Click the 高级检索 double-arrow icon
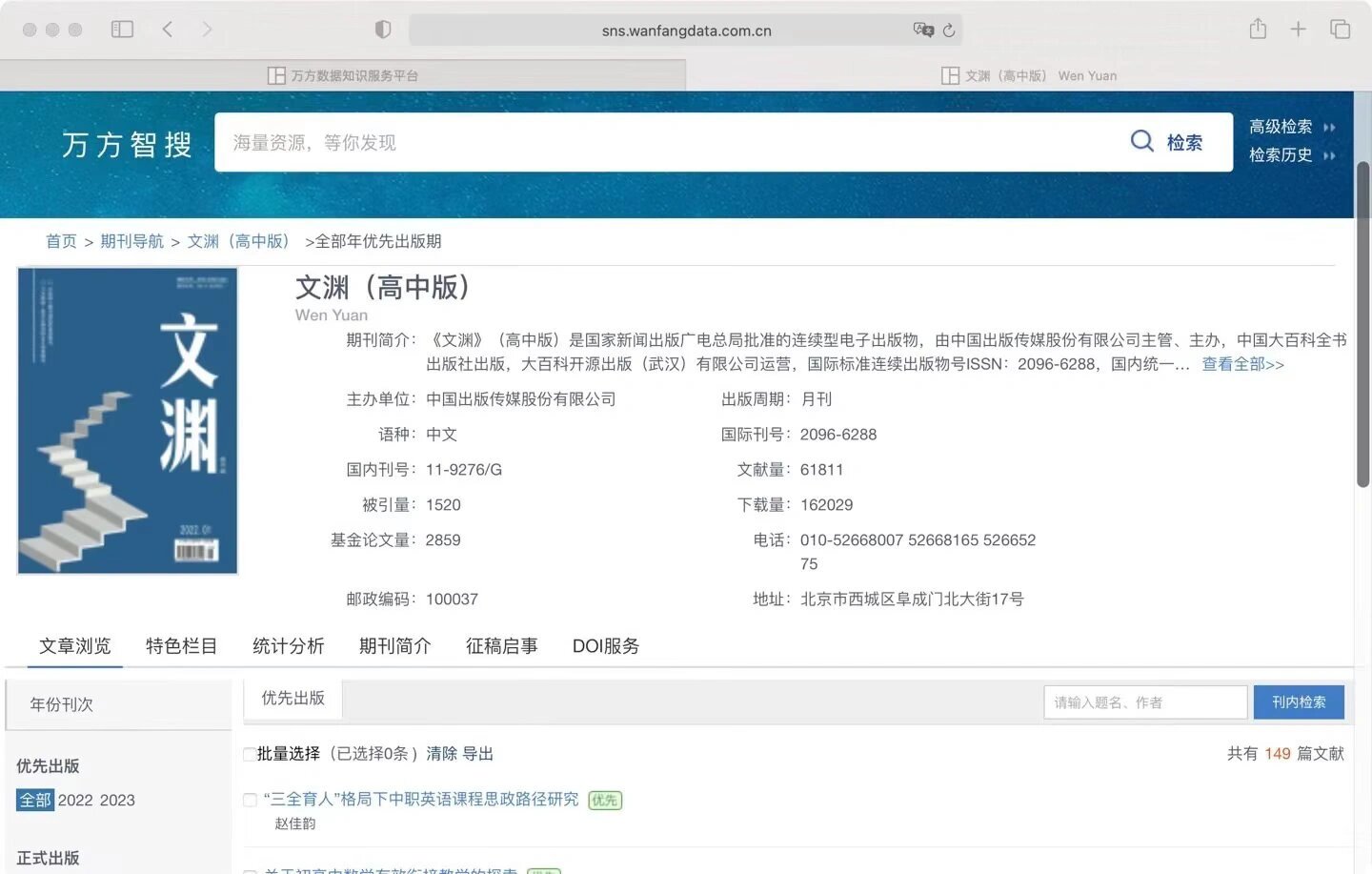 click(x=1329, y=127)
